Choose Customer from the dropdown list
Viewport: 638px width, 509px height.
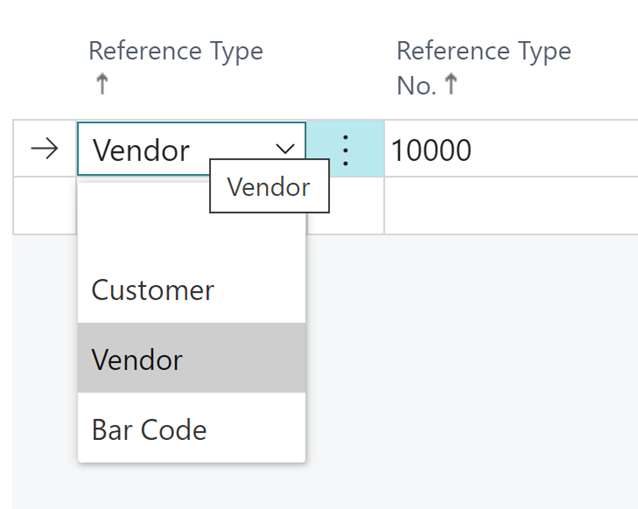pos(192,289)
